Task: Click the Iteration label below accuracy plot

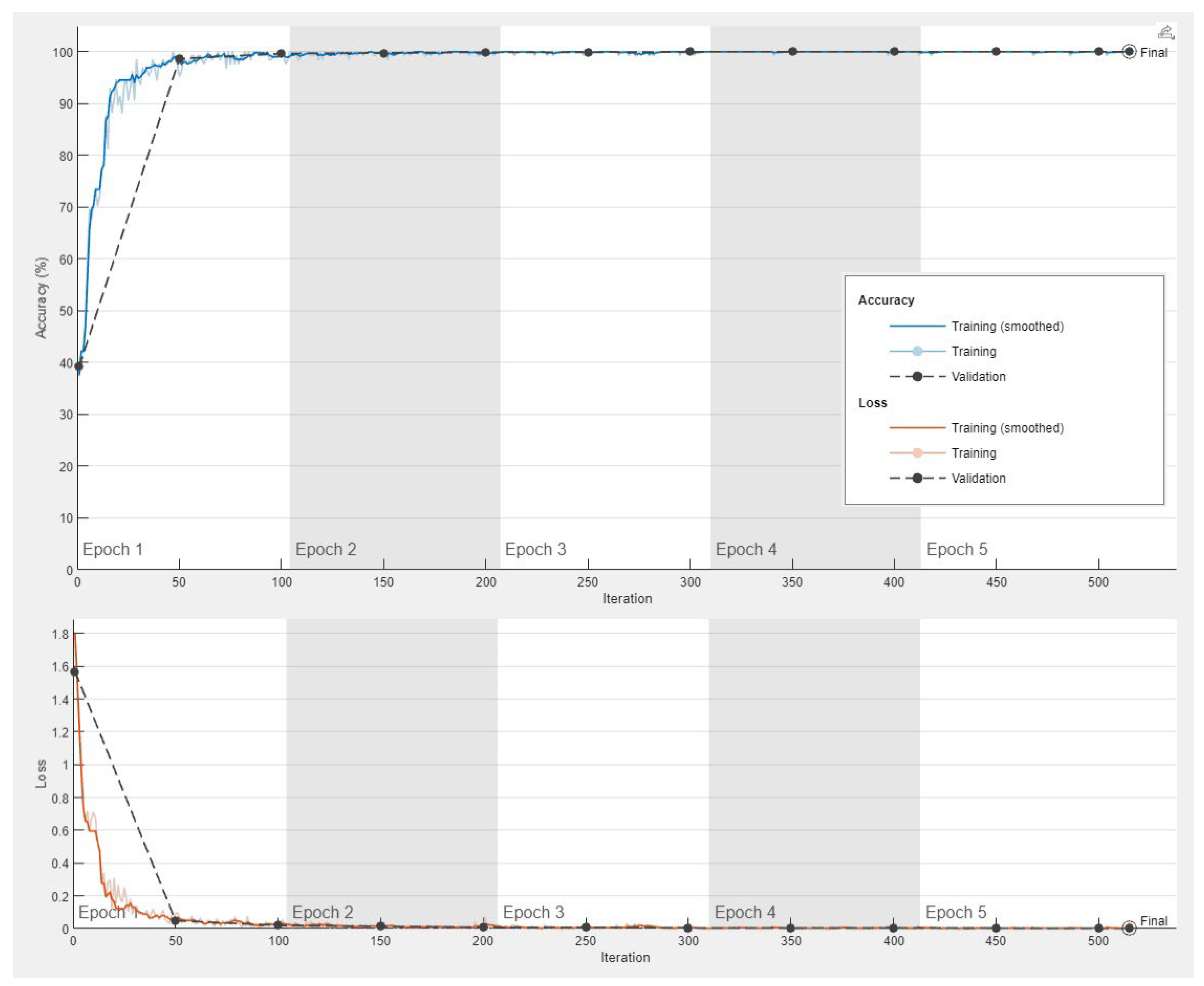Action: 627,599
